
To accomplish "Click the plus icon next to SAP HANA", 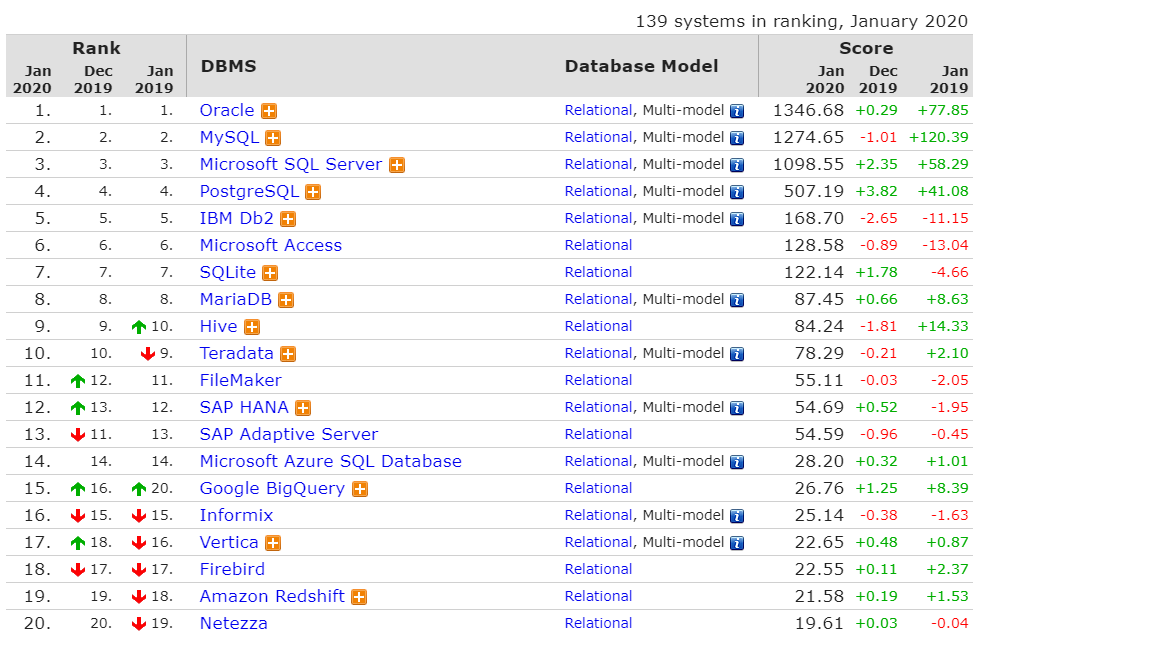I will [x=303, y=408].
